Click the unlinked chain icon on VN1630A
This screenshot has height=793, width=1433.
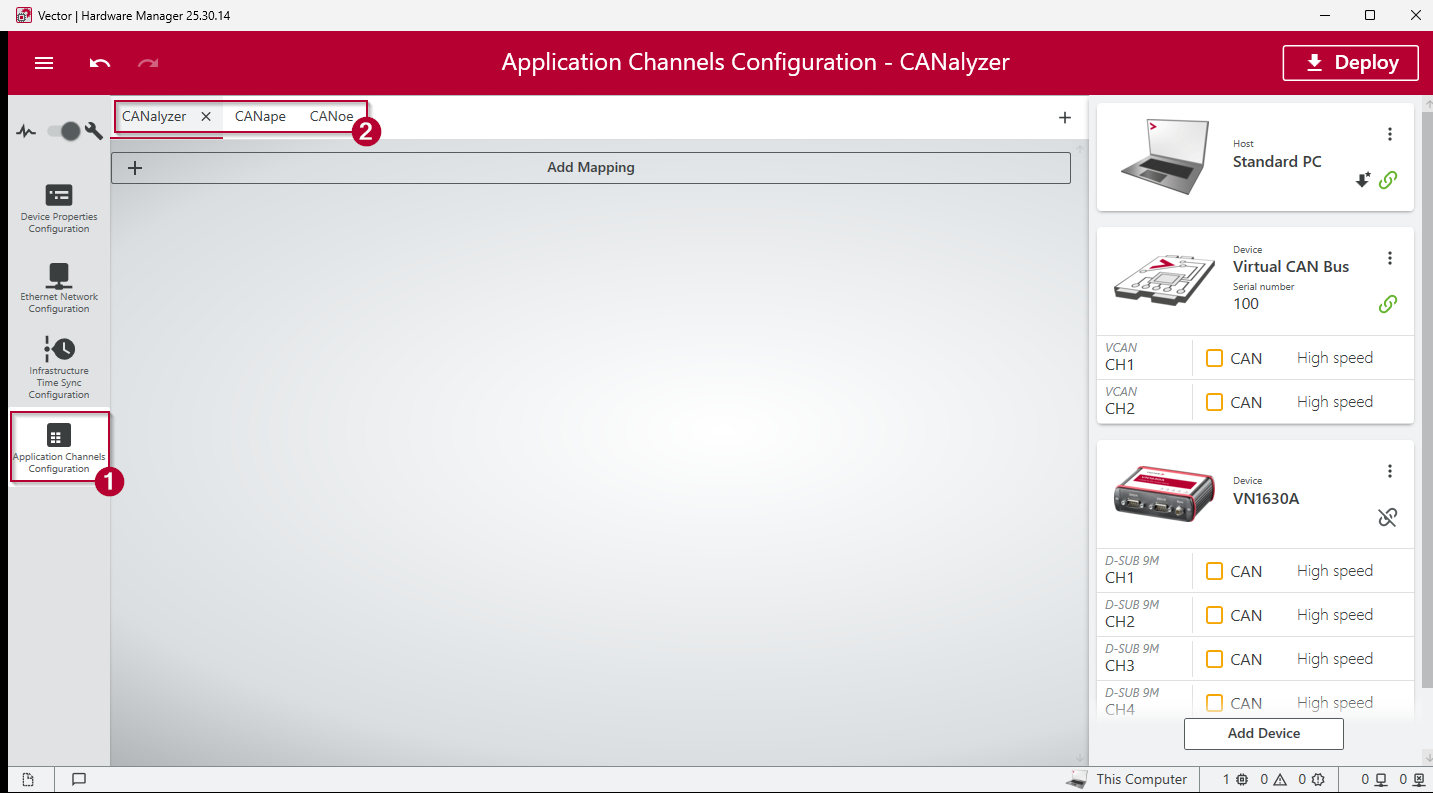[x=1387, y=517]
